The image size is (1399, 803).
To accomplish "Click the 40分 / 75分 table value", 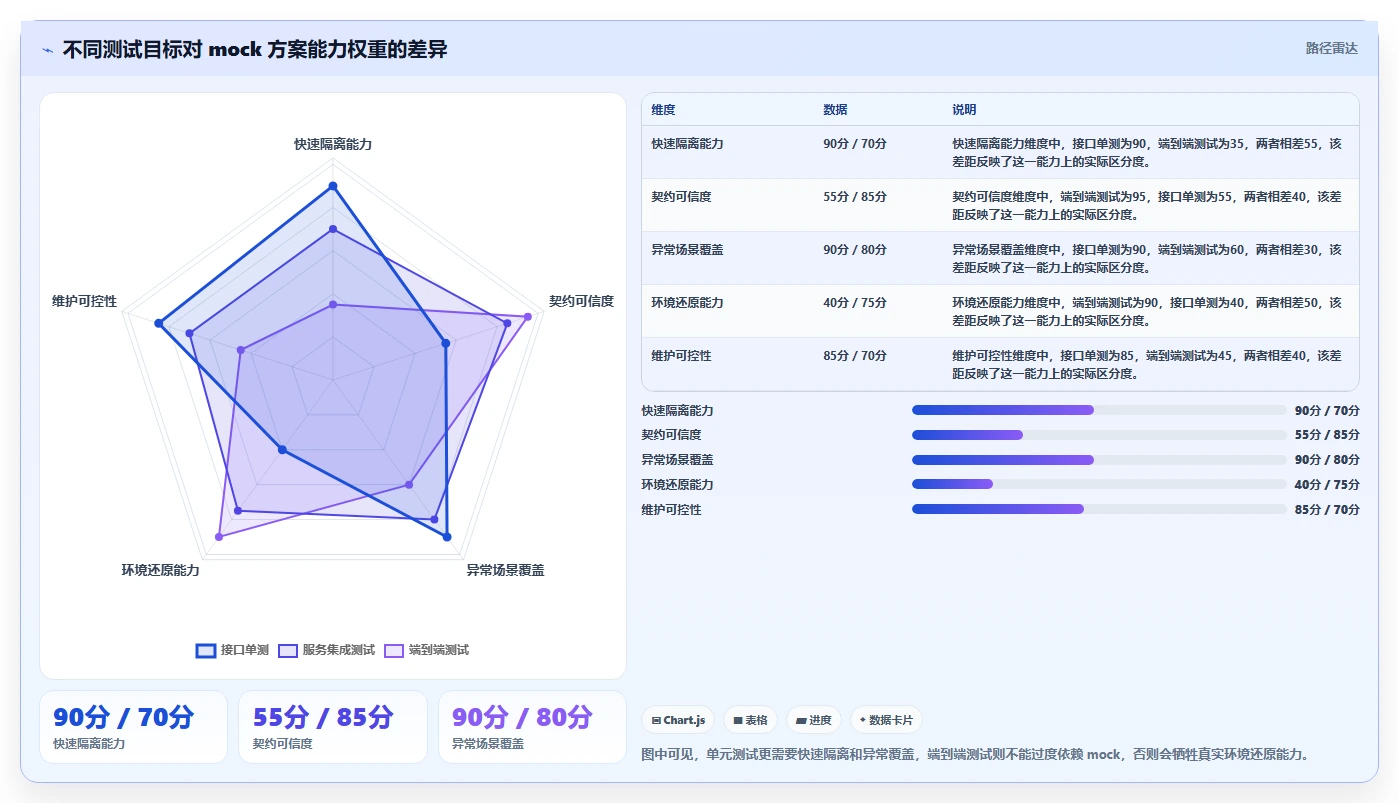I will (855, 303).
